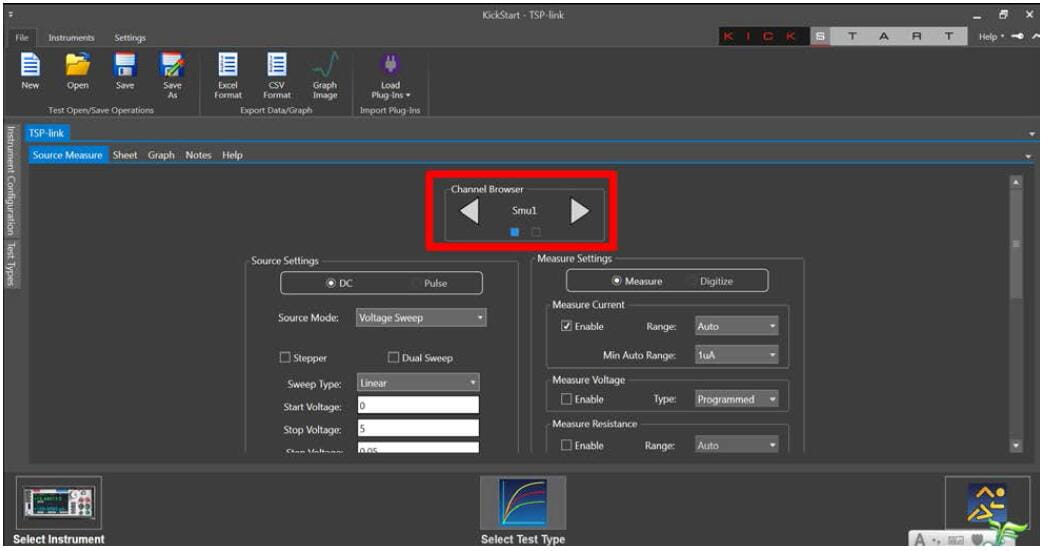
Task: Open a test with the Open folder icon
Action: tap(77, 68)
